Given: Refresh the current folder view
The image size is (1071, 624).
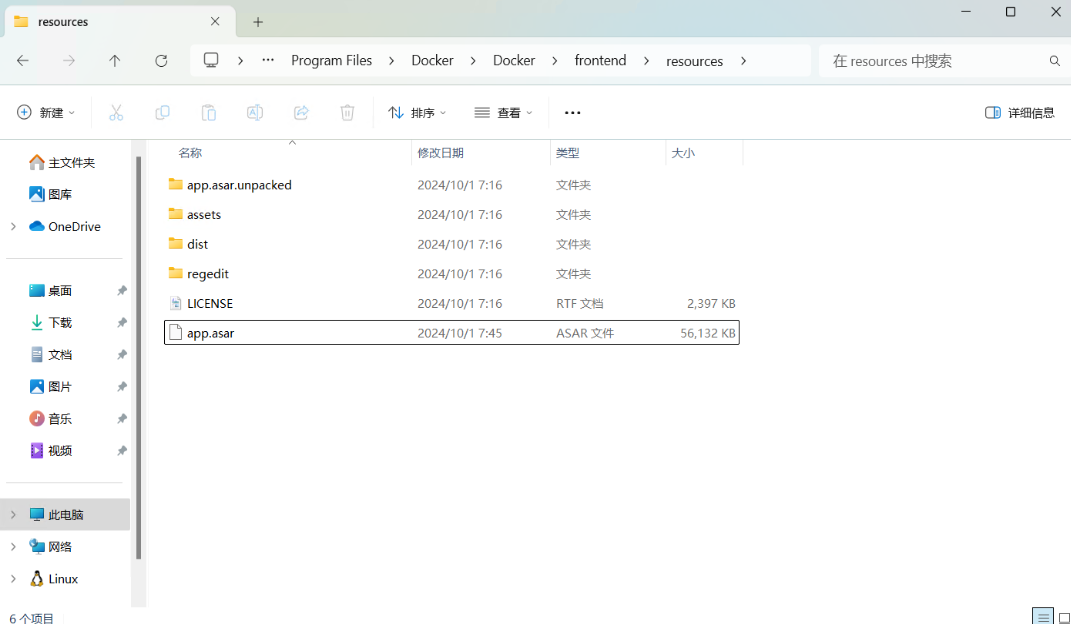Looking at the screenshot, I should click(161, 61).
